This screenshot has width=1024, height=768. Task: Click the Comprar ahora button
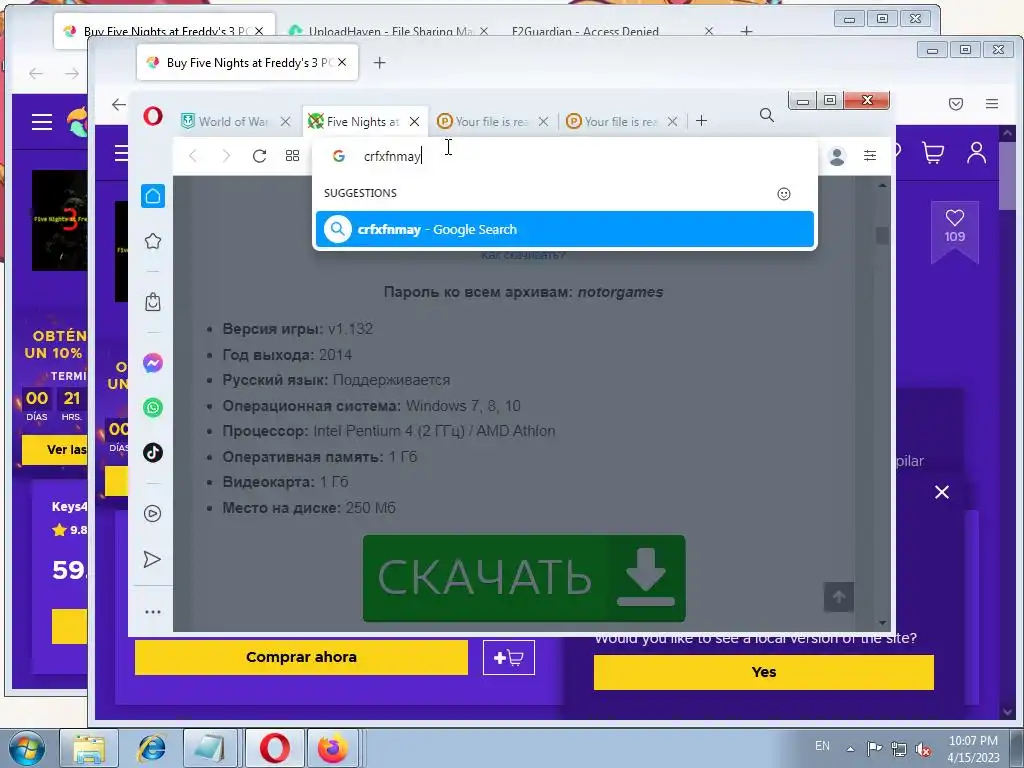[x=301, y=657]
